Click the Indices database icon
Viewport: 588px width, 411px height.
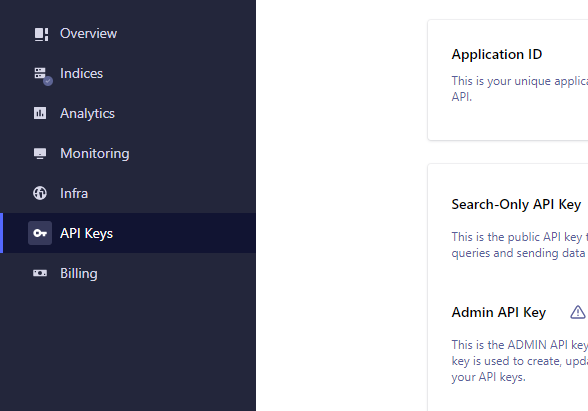coord(42,75)
